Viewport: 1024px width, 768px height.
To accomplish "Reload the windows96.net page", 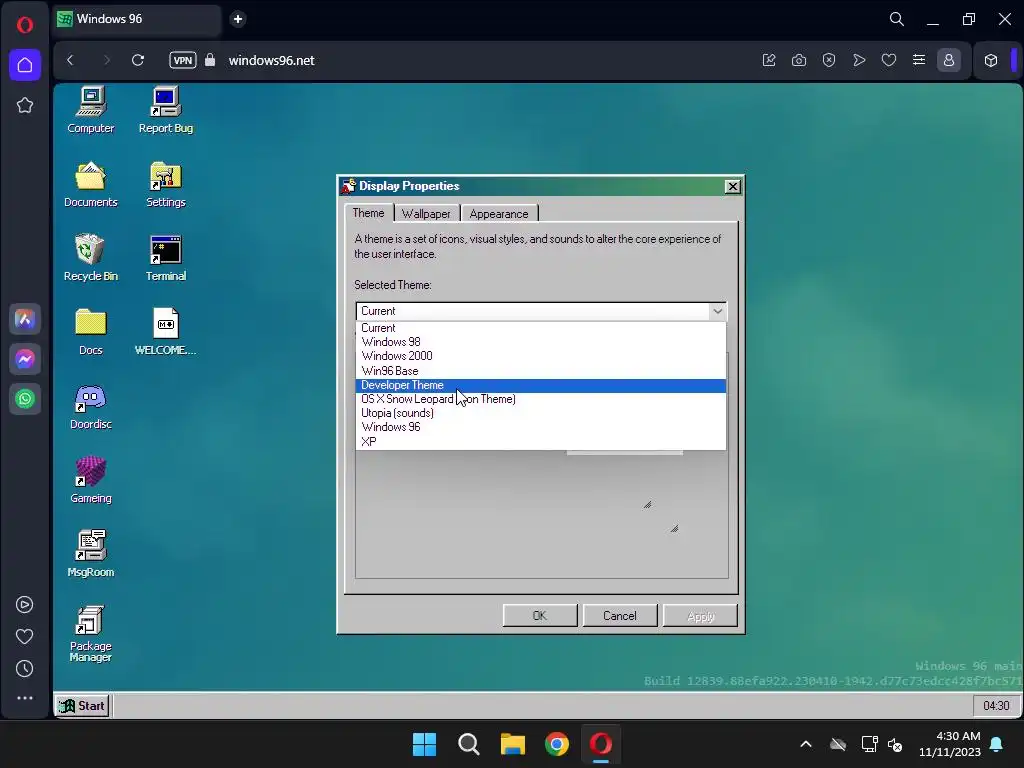I will click(x=138, y=60).
